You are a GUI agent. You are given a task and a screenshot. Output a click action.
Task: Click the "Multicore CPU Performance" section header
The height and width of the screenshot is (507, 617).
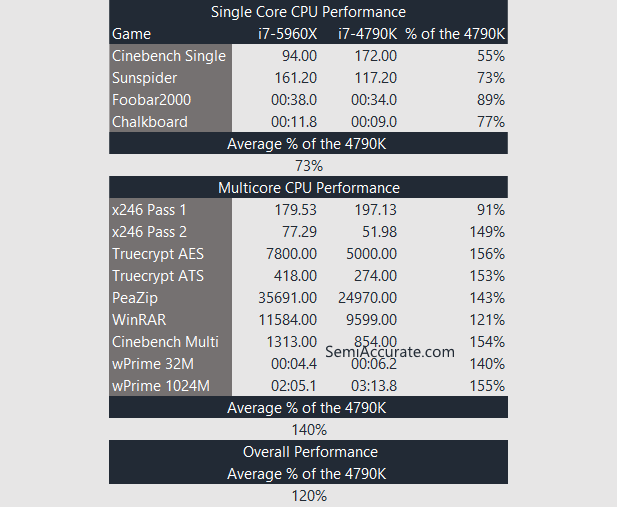pos(308,188)
